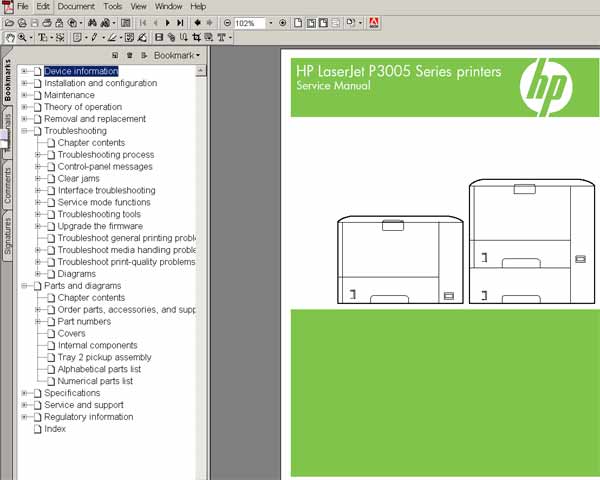
Task: Select the Text Select tool
Action: pos(42,38)
